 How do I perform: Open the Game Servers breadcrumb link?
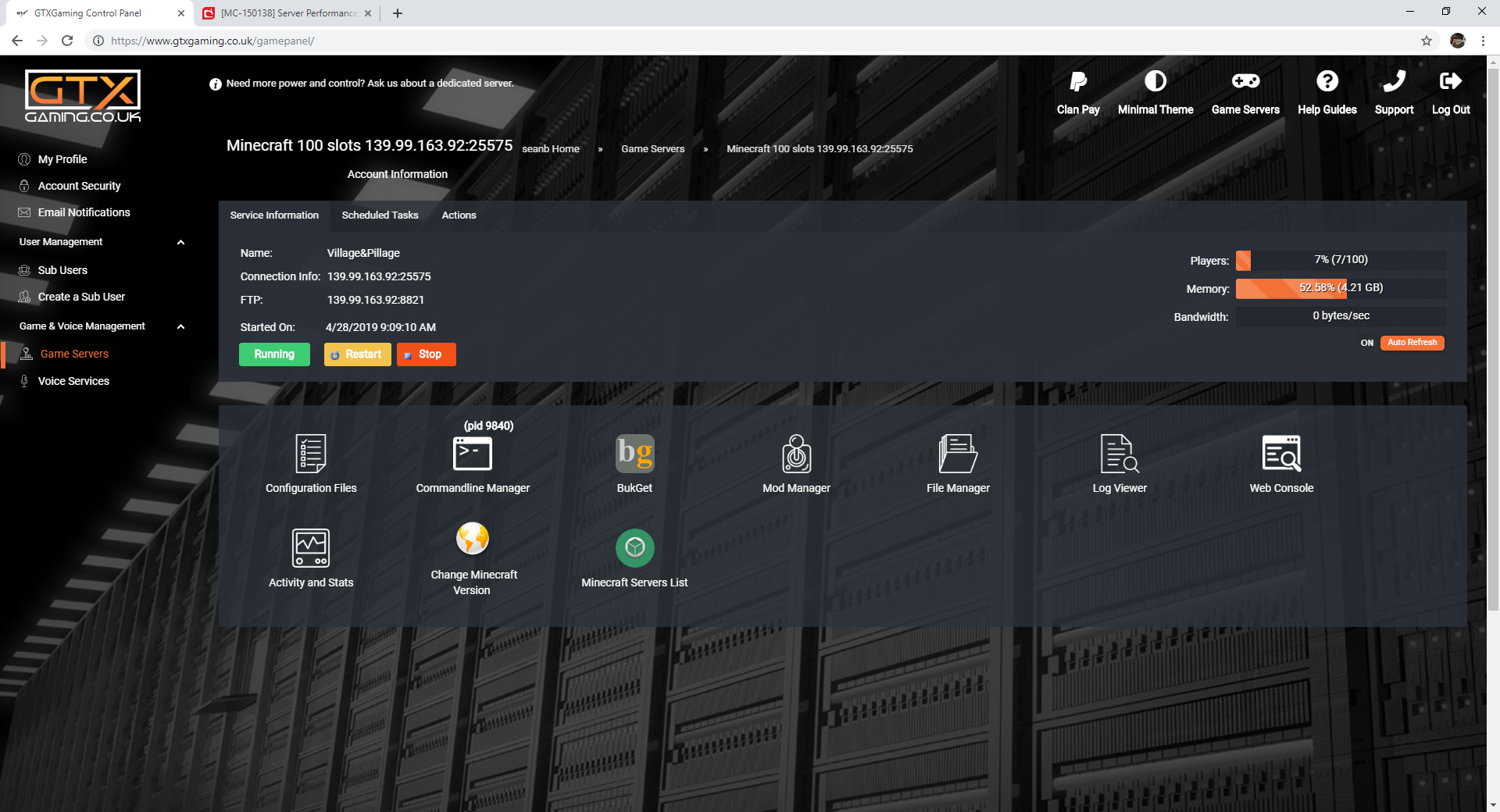652,149
